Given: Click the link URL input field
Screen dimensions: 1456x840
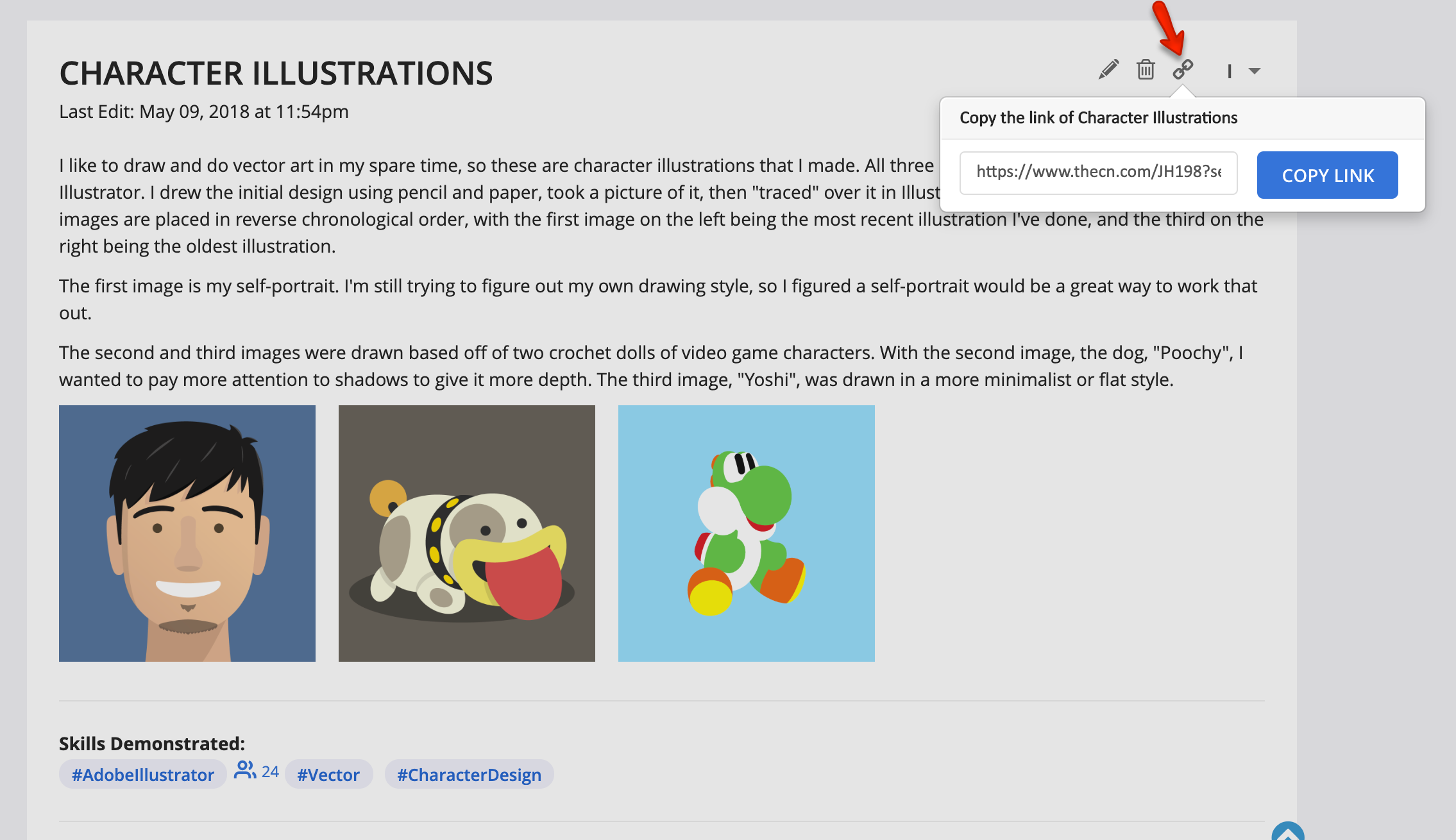Looking at the screenshot, I should tap(1098, 172).
